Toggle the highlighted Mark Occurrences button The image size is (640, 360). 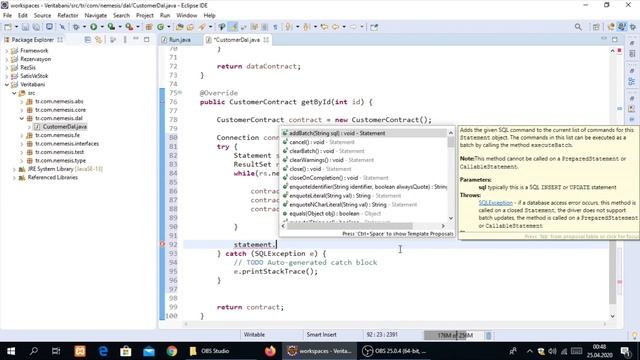pyautogui.click(x=233, y=27)
